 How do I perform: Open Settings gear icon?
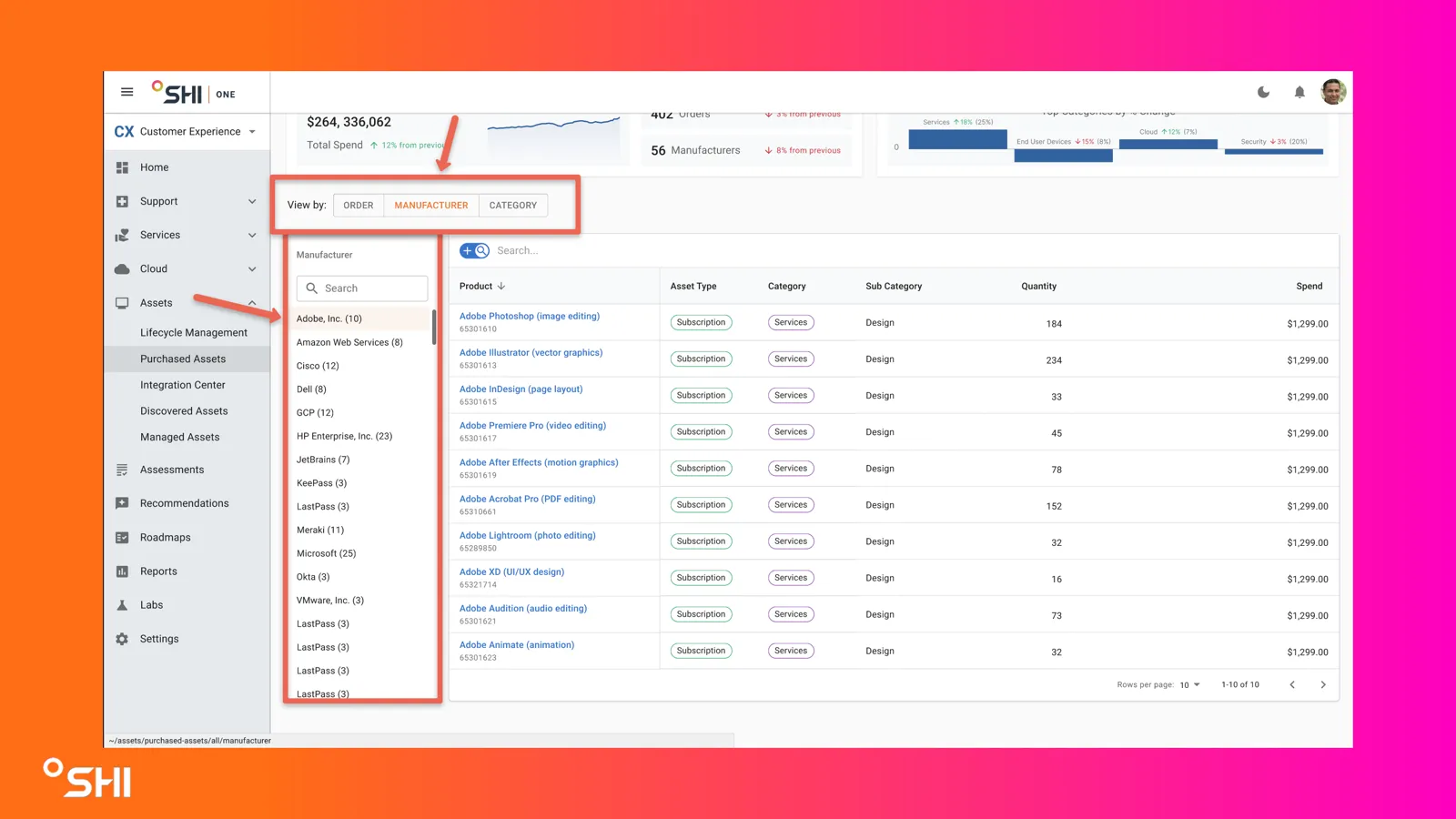pos(122,639)
